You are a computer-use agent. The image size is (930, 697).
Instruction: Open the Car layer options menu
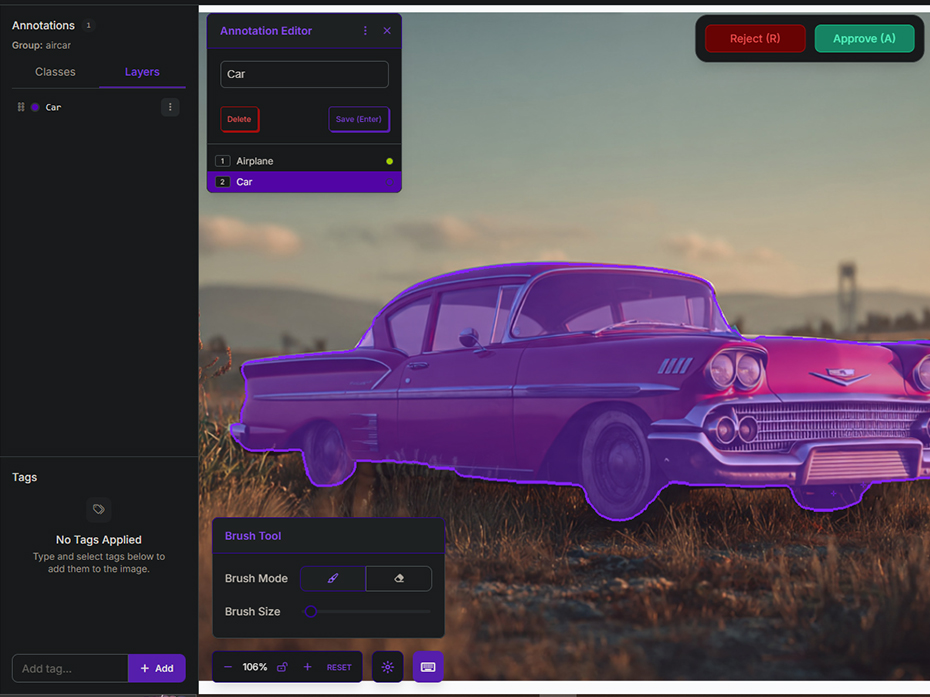pyautogui.click(x=170, y=107)
